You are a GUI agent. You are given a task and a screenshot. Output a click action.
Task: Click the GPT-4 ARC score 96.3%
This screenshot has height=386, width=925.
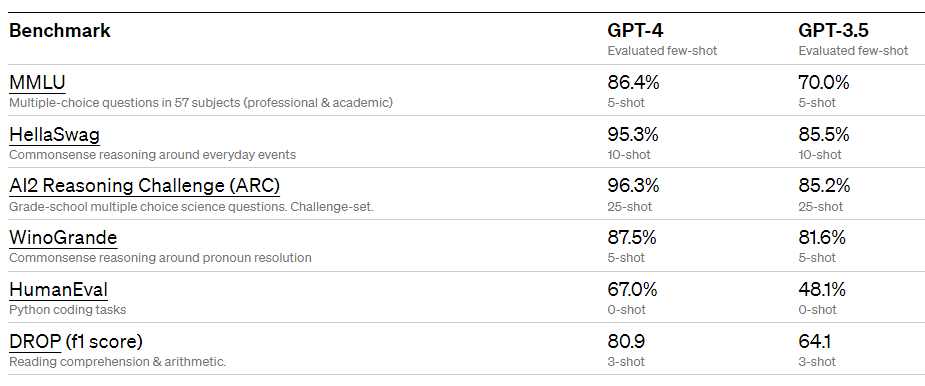point(633,186)
